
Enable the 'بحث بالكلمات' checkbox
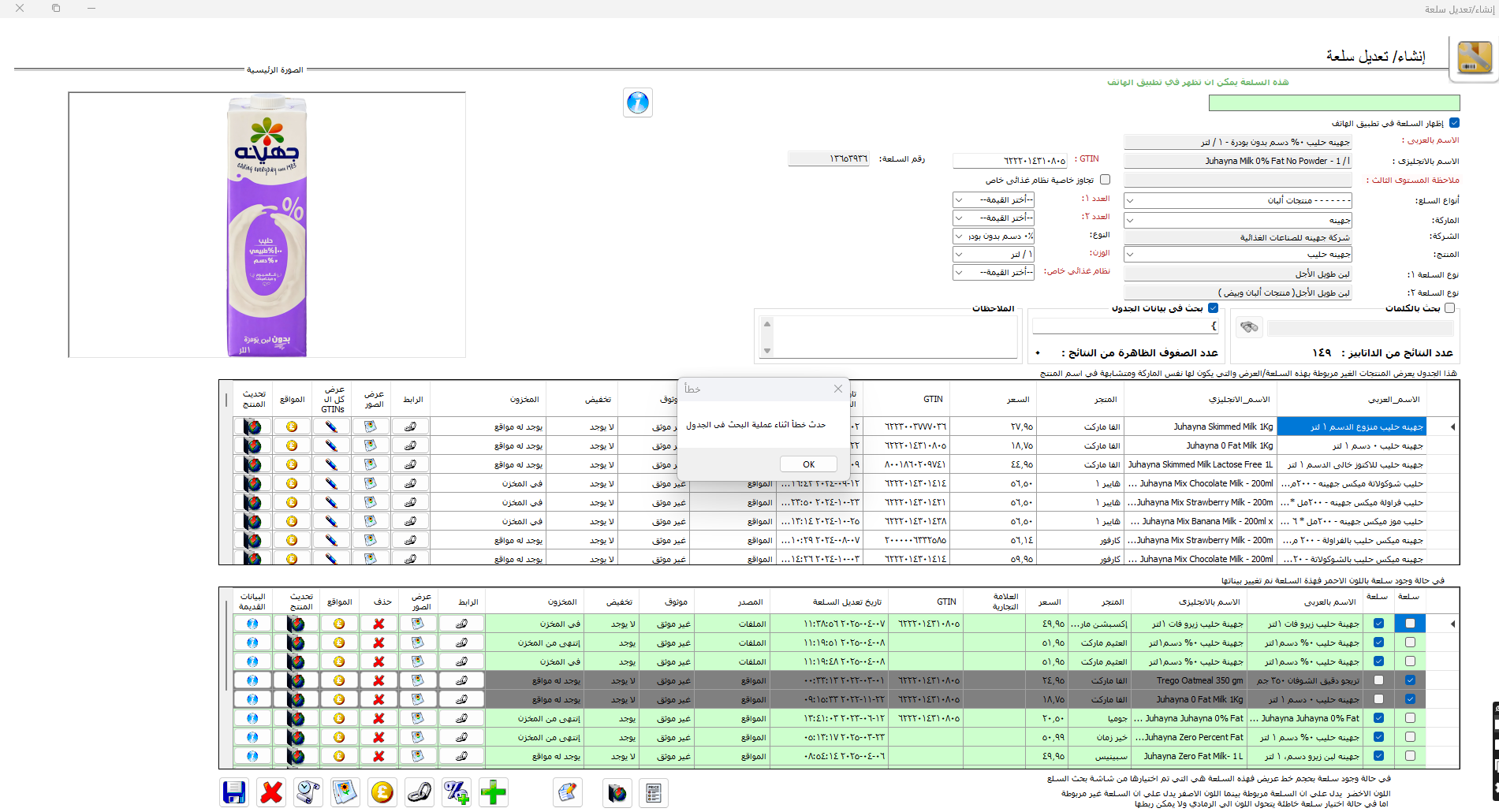[1449, 308]
